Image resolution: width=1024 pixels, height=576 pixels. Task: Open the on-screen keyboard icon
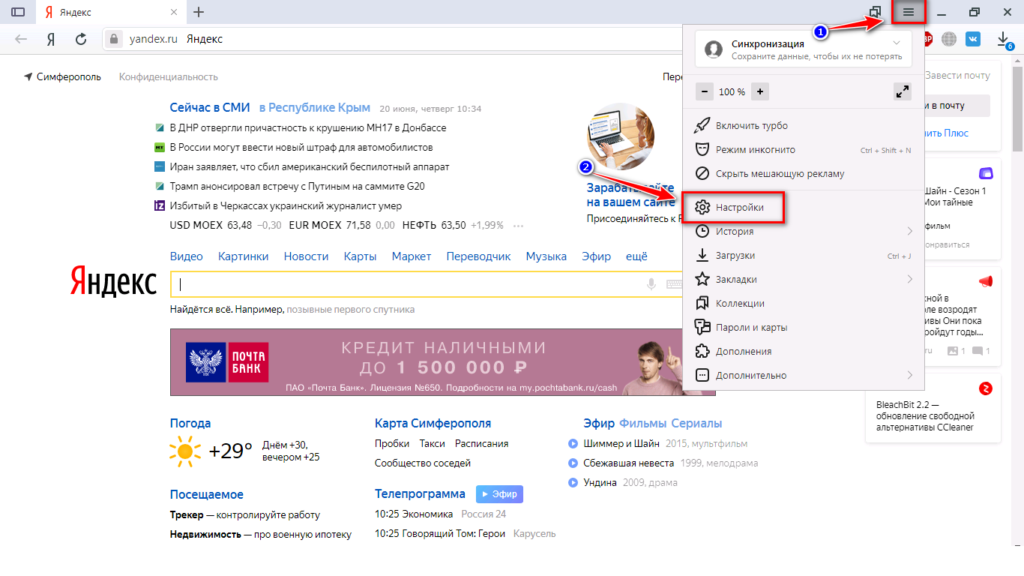pyautogui.click(x=674, y=284)
